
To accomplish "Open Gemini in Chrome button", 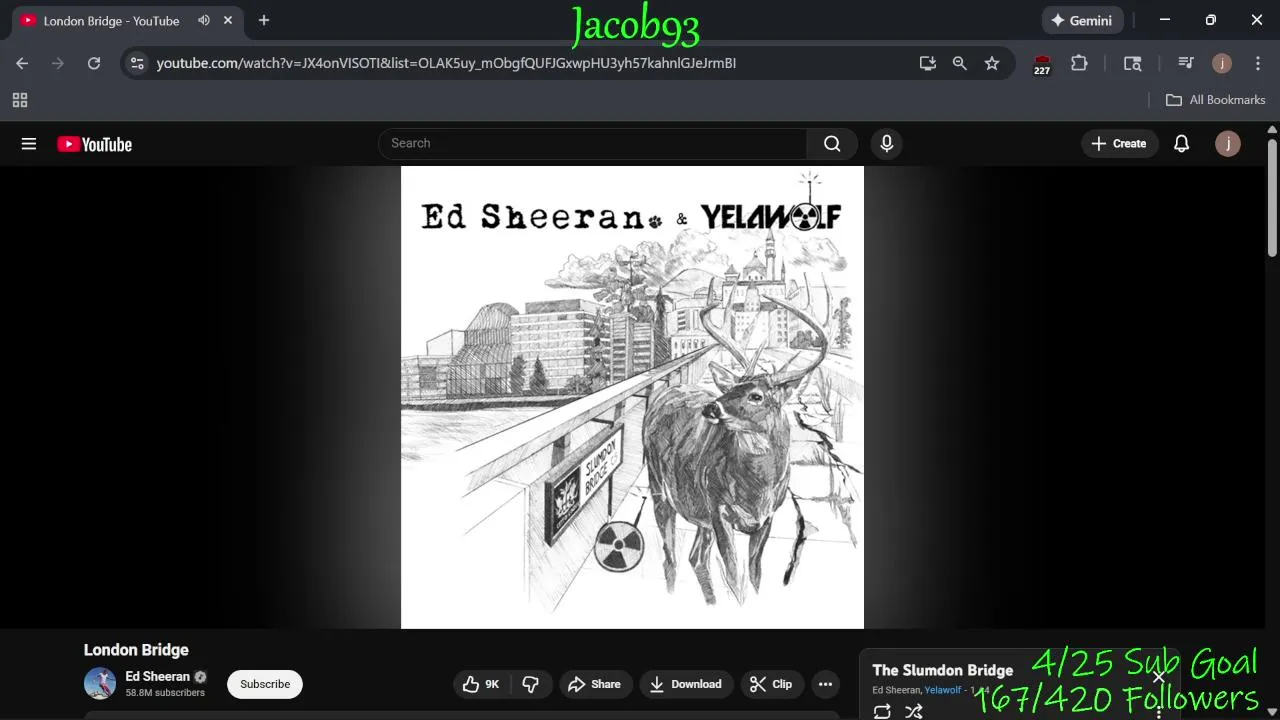I will tap(1084, 20).
